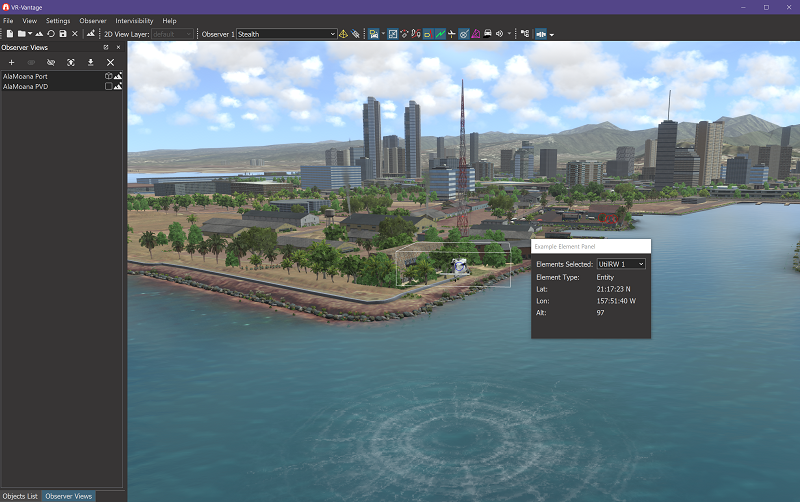Viewport: 800px width, 502px height.
Task: Click the Example Element Panel title bar
Action: (x=591, y=246)
